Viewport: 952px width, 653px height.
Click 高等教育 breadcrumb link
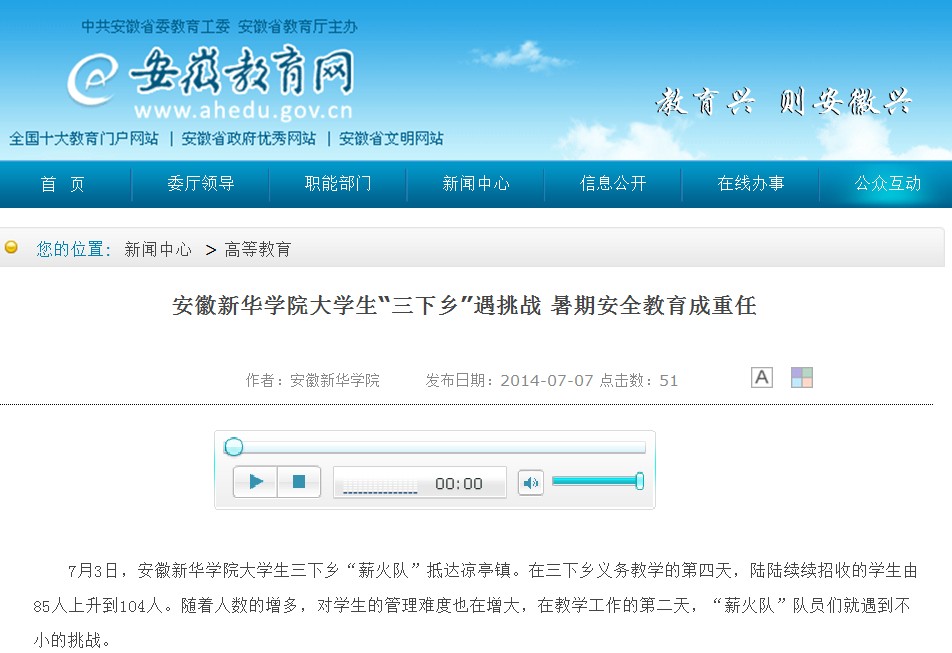tap(258, 250)
